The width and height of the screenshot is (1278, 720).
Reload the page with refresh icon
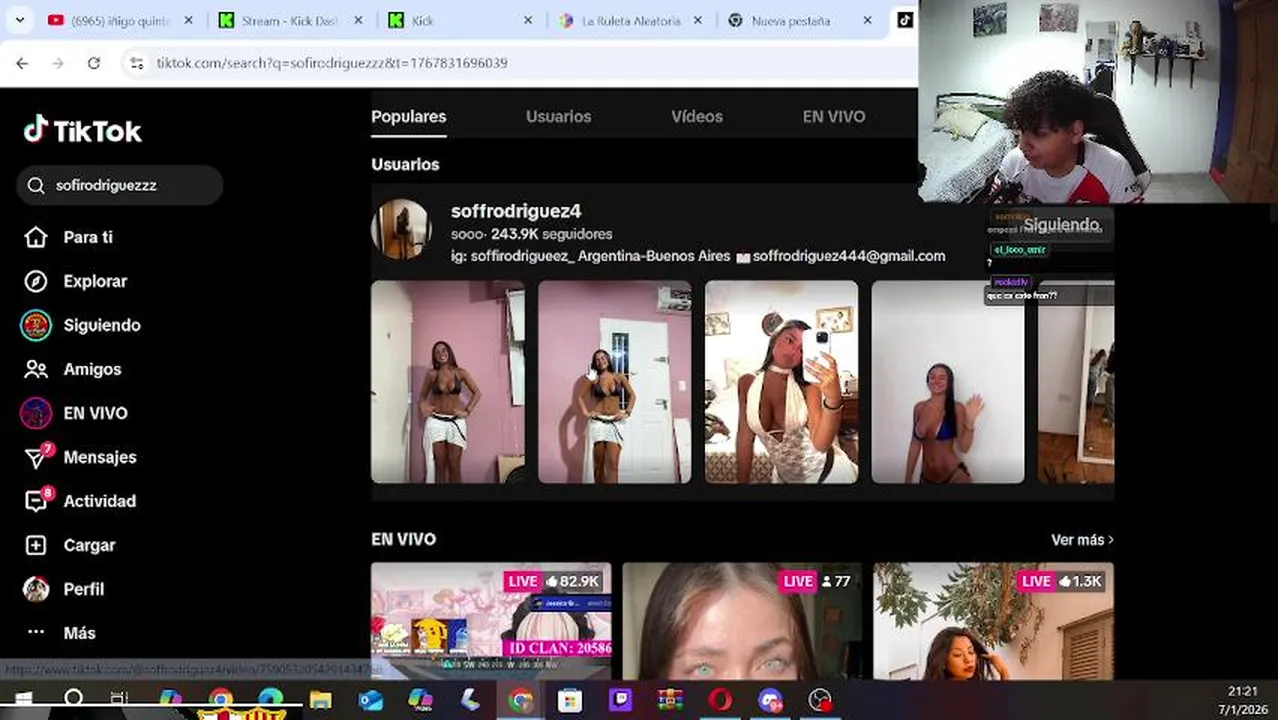[93, 62]
